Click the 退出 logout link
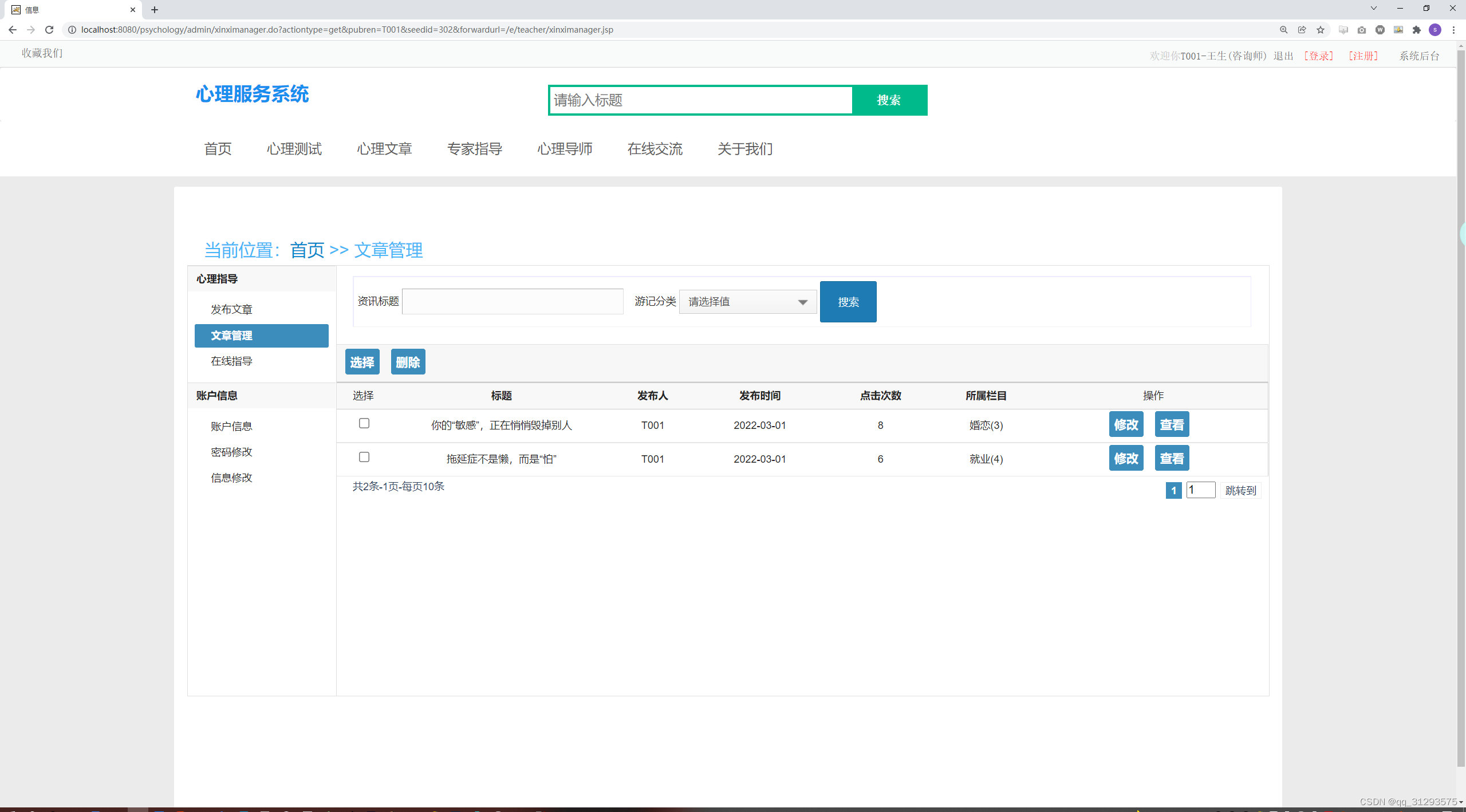1466x812 pixels. coord(1283,56)
